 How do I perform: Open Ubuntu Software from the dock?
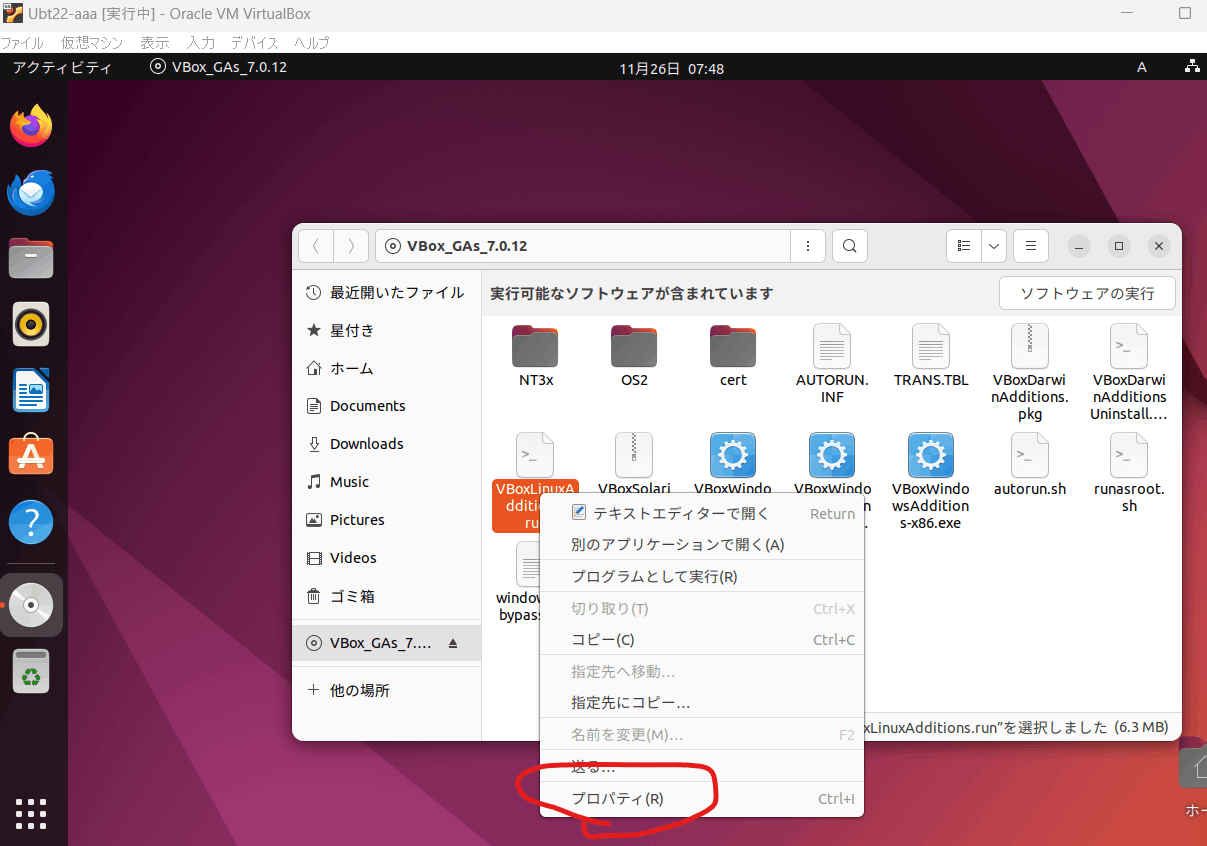tap(31, 456)
